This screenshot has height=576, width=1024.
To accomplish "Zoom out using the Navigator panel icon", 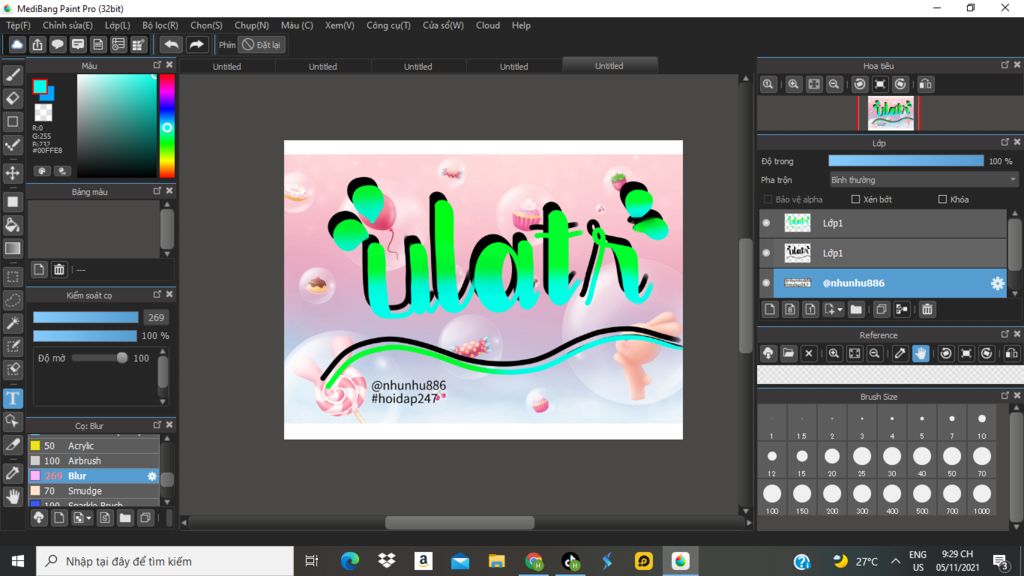I will [834, 84].
